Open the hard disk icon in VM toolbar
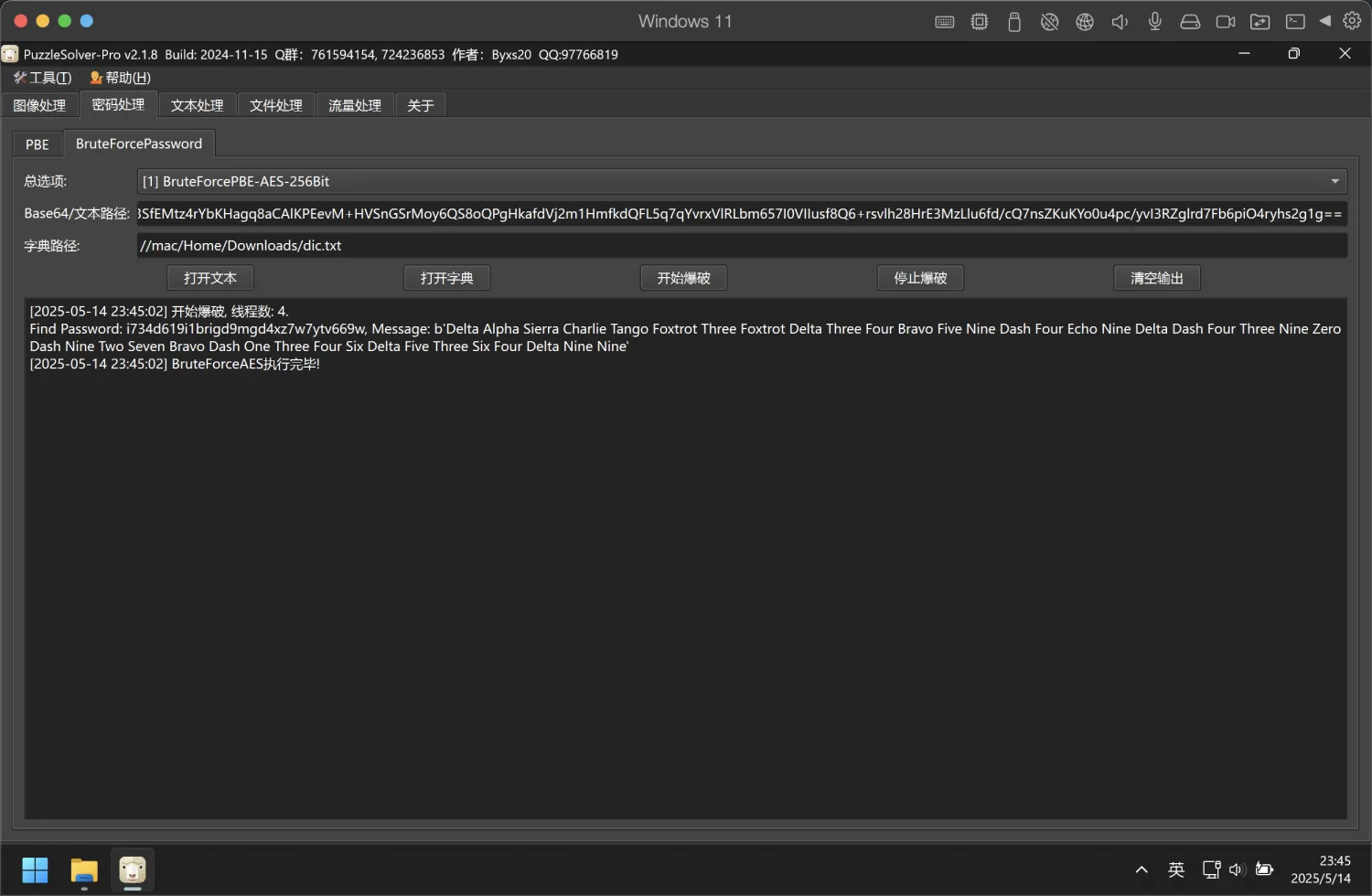1372x896 pixels. 1190,21
